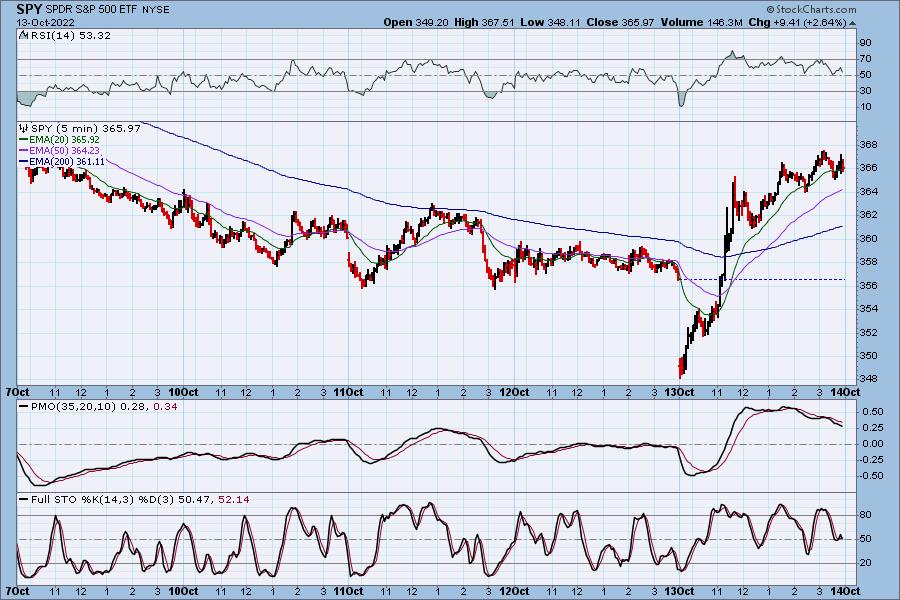The image size is (900, 600).
Task: Click the RSI(14) 53.32 indicator label
Action: coord(70,35)
